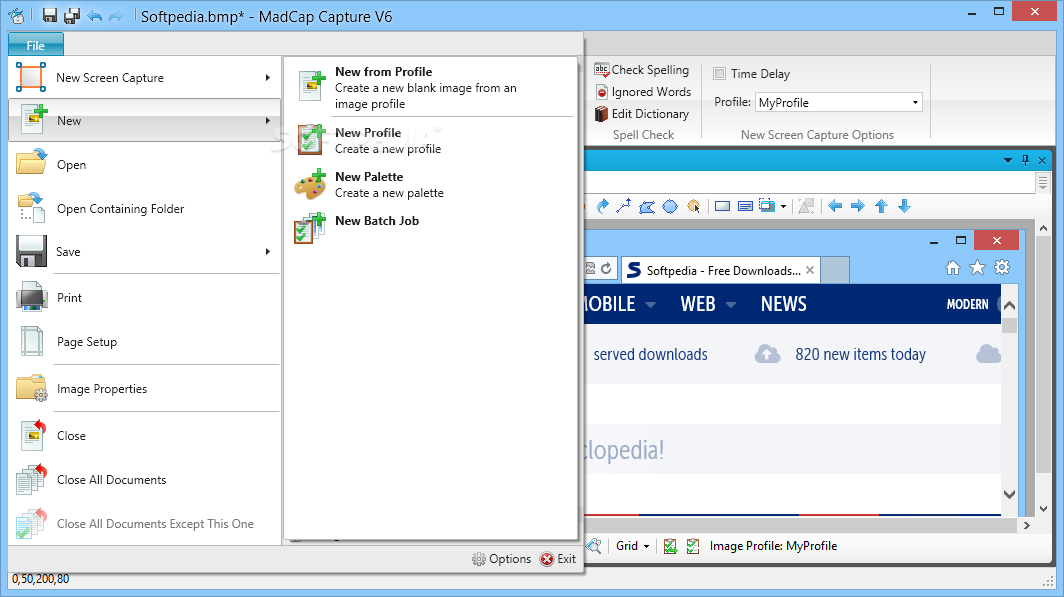The height and width of the screenshot is (597, 1064).
Task: Select New Palette option
Action: 432,185
